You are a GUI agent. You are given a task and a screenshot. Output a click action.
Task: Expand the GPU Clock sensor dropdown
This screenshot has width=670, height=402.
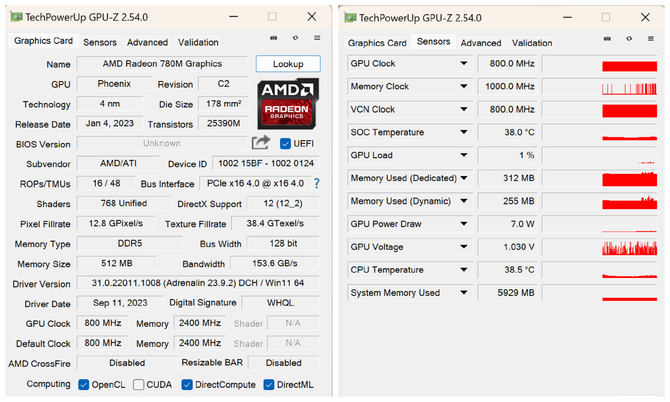coord(464,63)
